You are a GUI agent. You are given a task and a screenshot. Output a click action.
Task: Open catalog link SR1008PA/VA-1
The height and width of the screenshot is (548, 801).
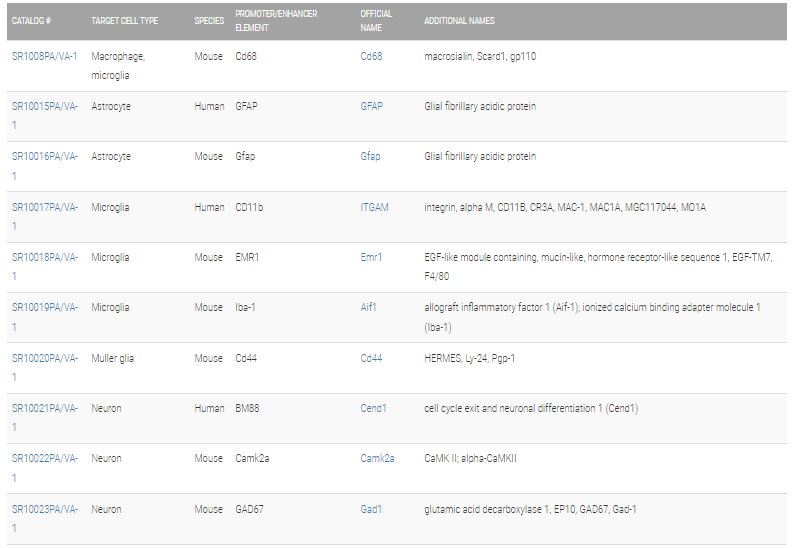44,56
